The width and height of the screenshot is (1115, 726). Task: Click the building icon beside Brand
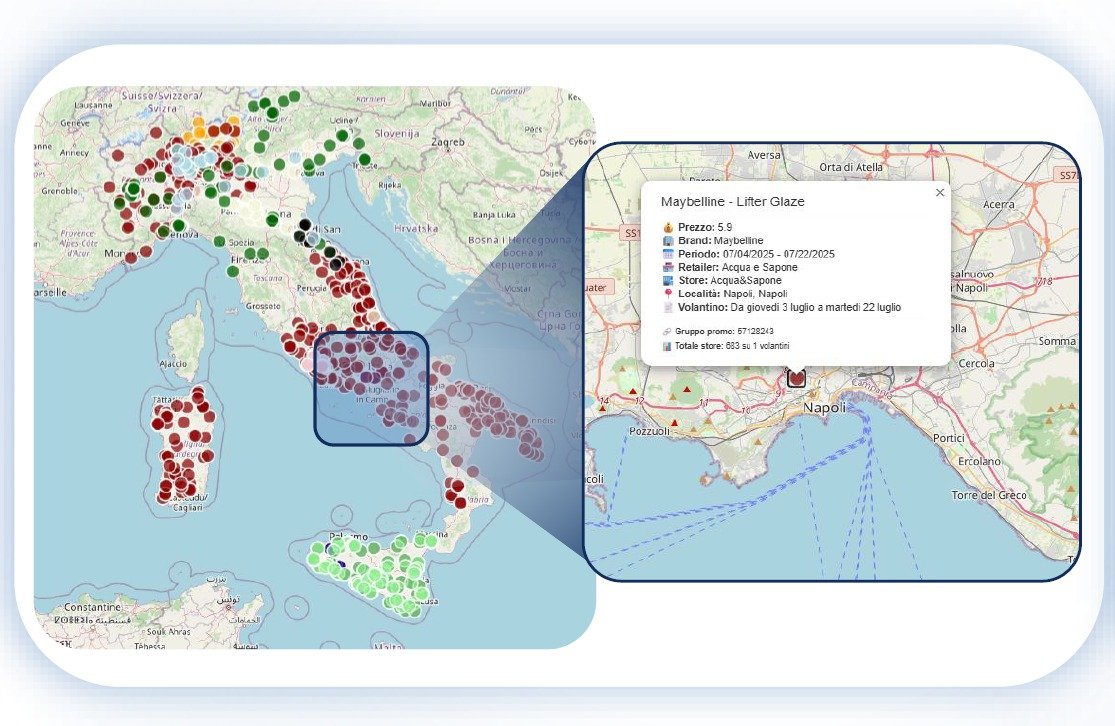[668, 241]
